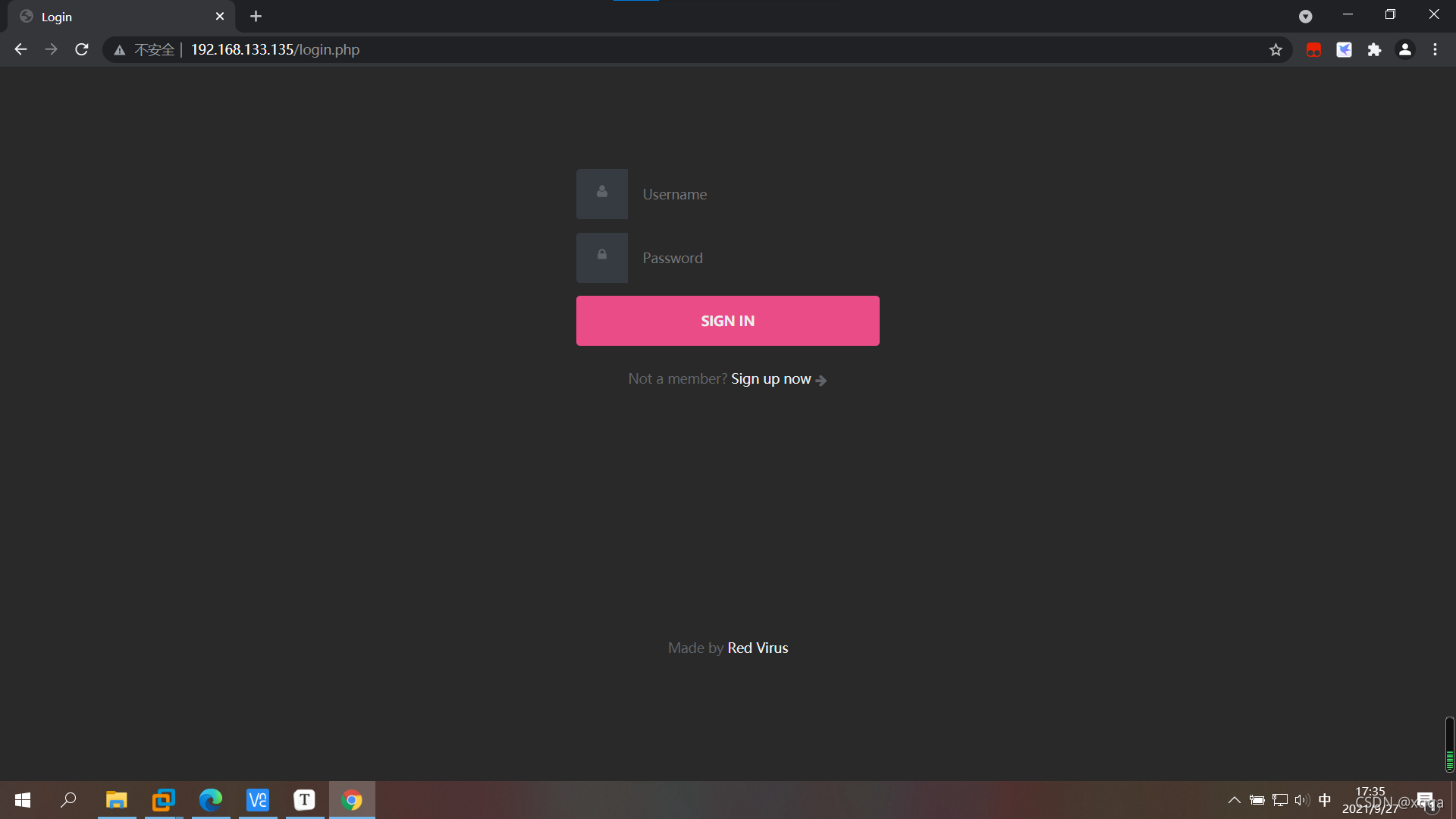Toggle Chinese input method indicator
This screenshot has width=1456, height=819.
click(1325, 800)
